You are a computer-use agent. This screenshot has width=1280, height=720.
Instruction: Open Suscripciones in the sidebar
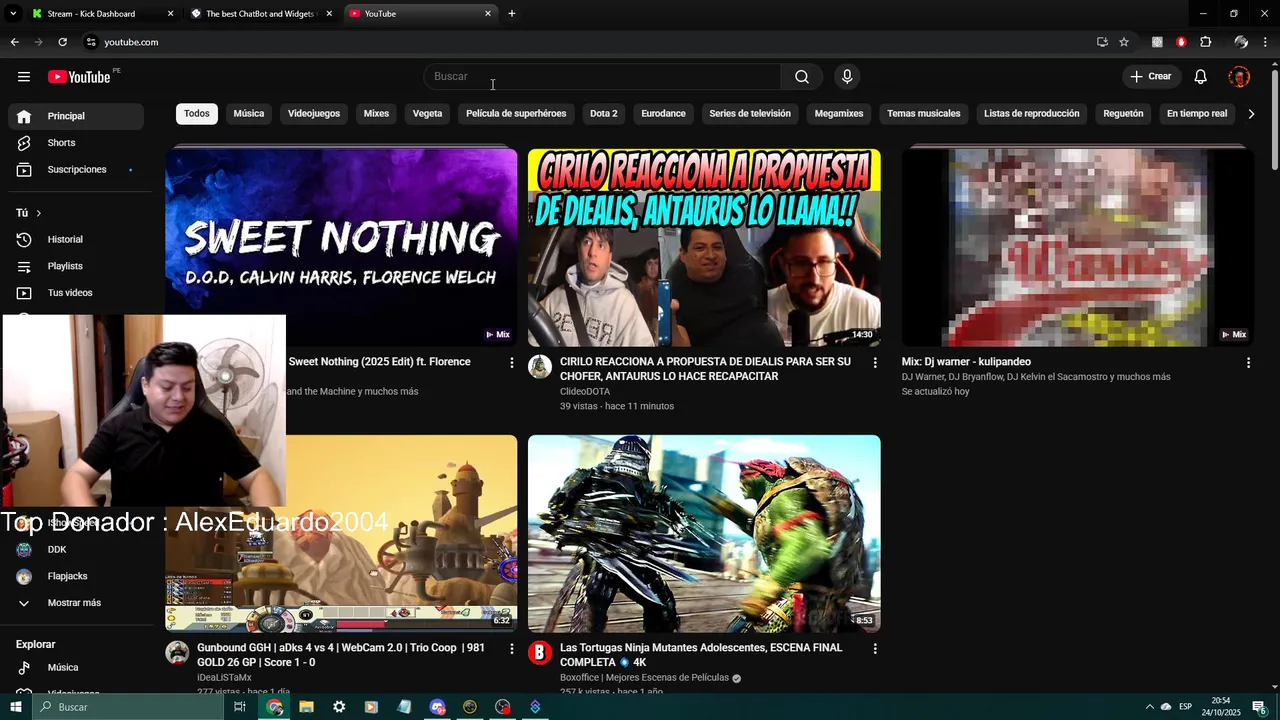(x=76, y=170)
